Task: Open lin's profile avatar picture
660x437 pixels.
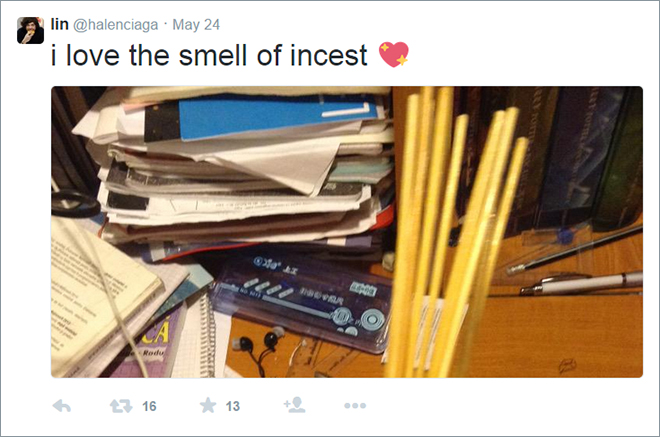Action: [30, 30]
